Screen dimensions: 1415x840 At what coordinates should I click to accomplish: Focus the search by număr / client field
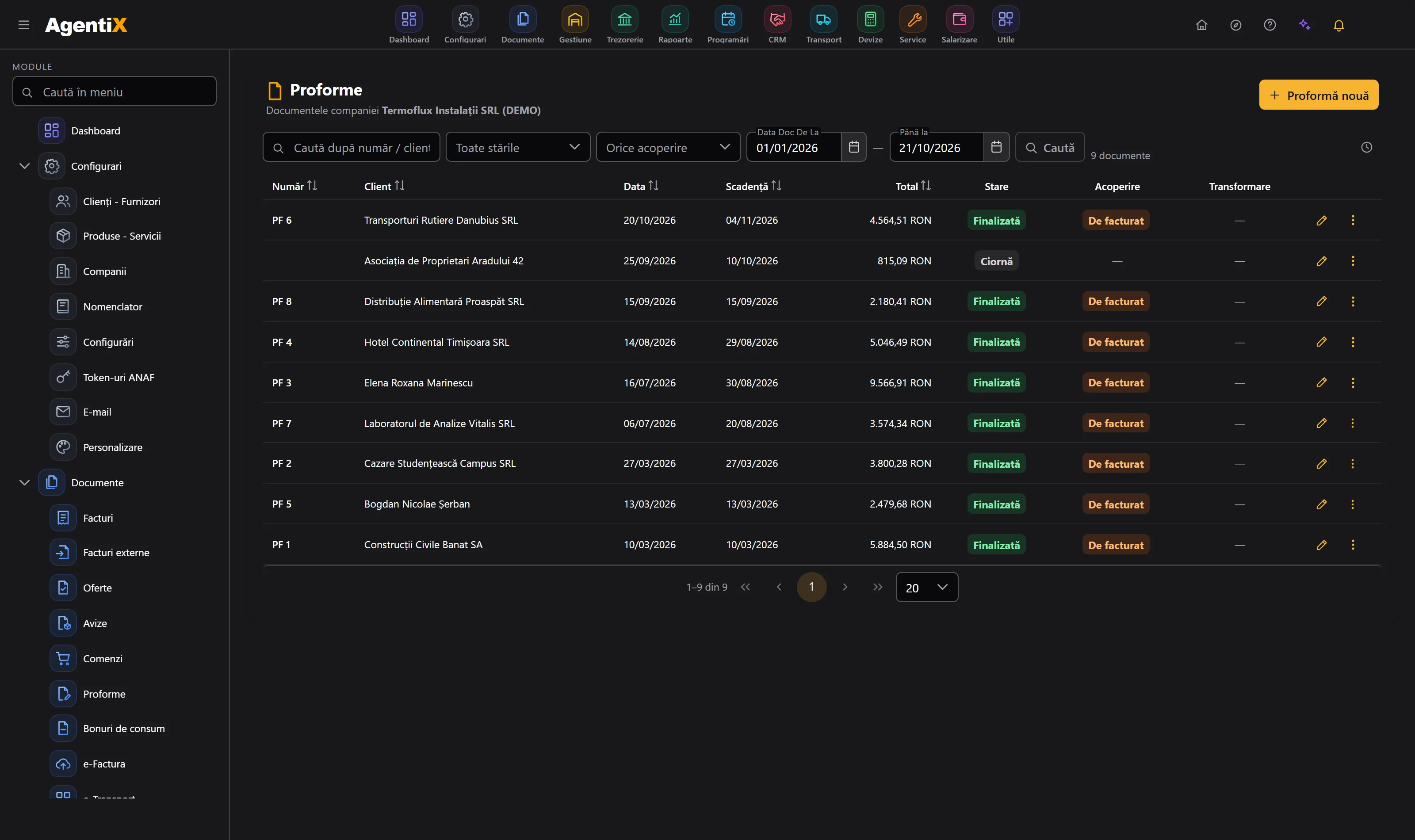[x=351, y=147]
